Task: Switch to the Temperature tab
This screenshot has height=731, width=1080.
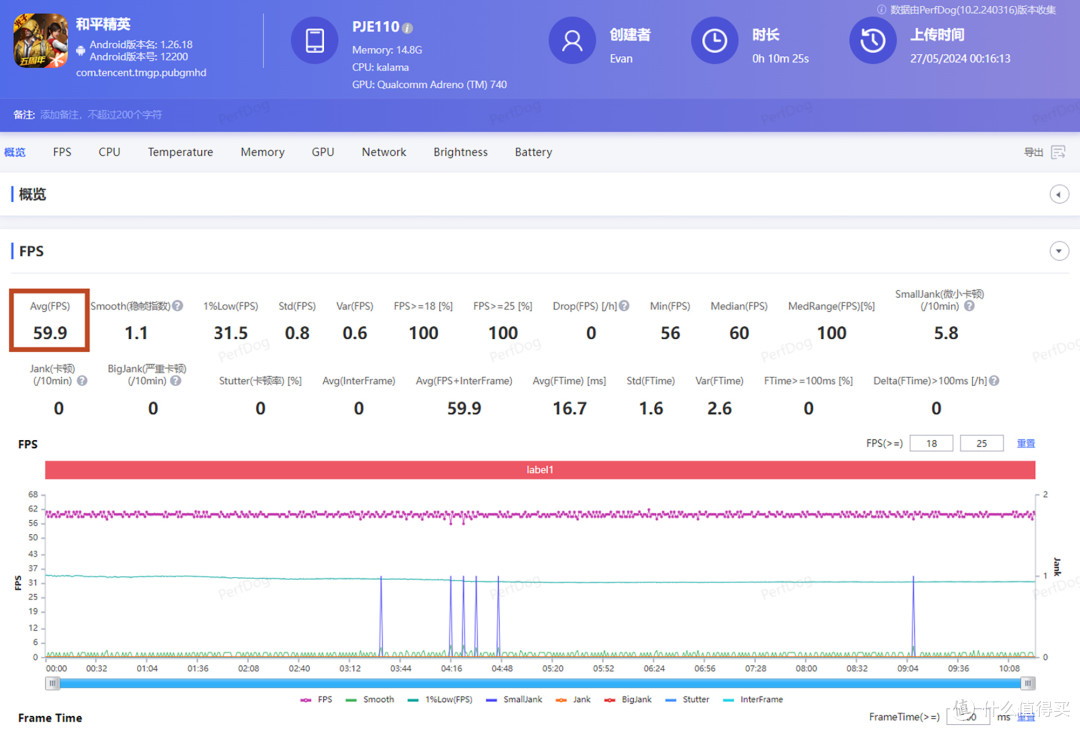Action: pyautogui.click(x=180, y=152)
